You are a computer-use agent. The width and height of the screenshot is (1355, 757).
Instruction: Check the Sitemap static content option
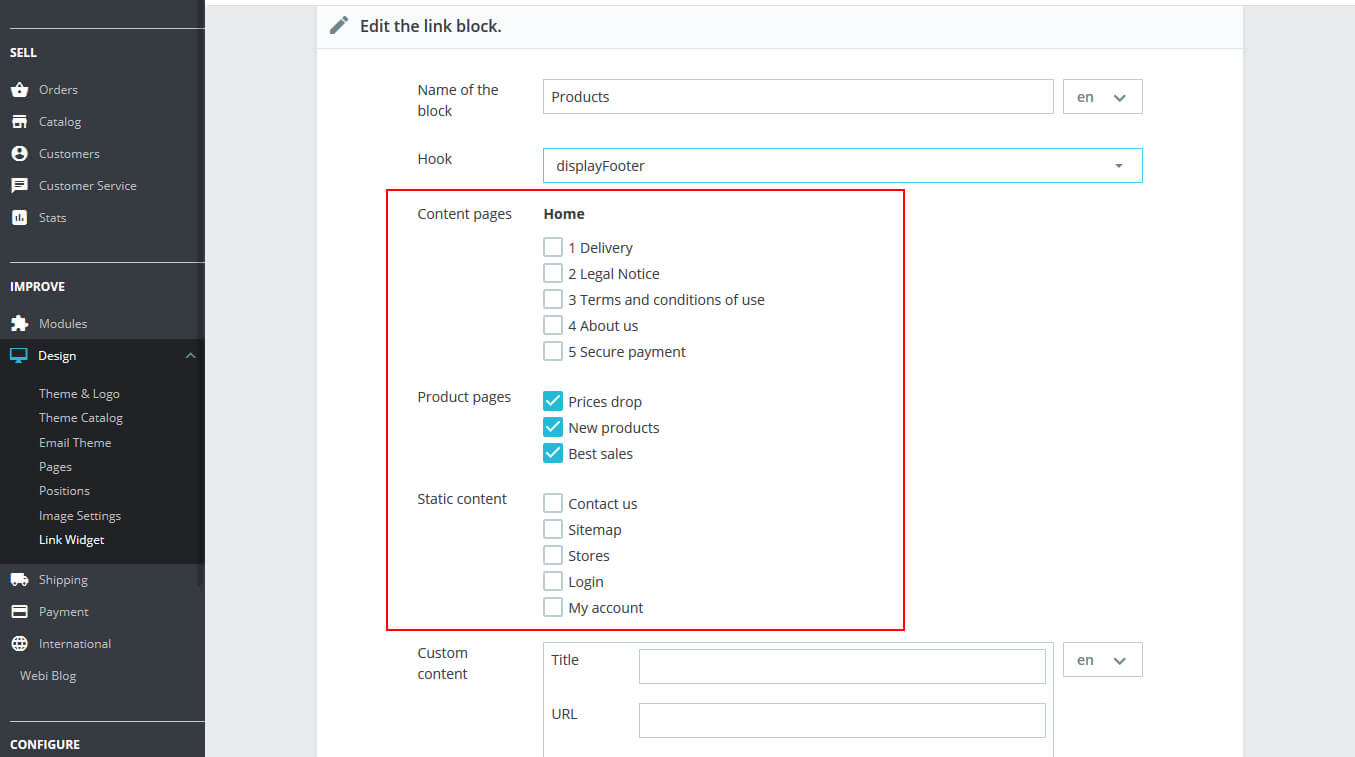click(x=553, y=529)
